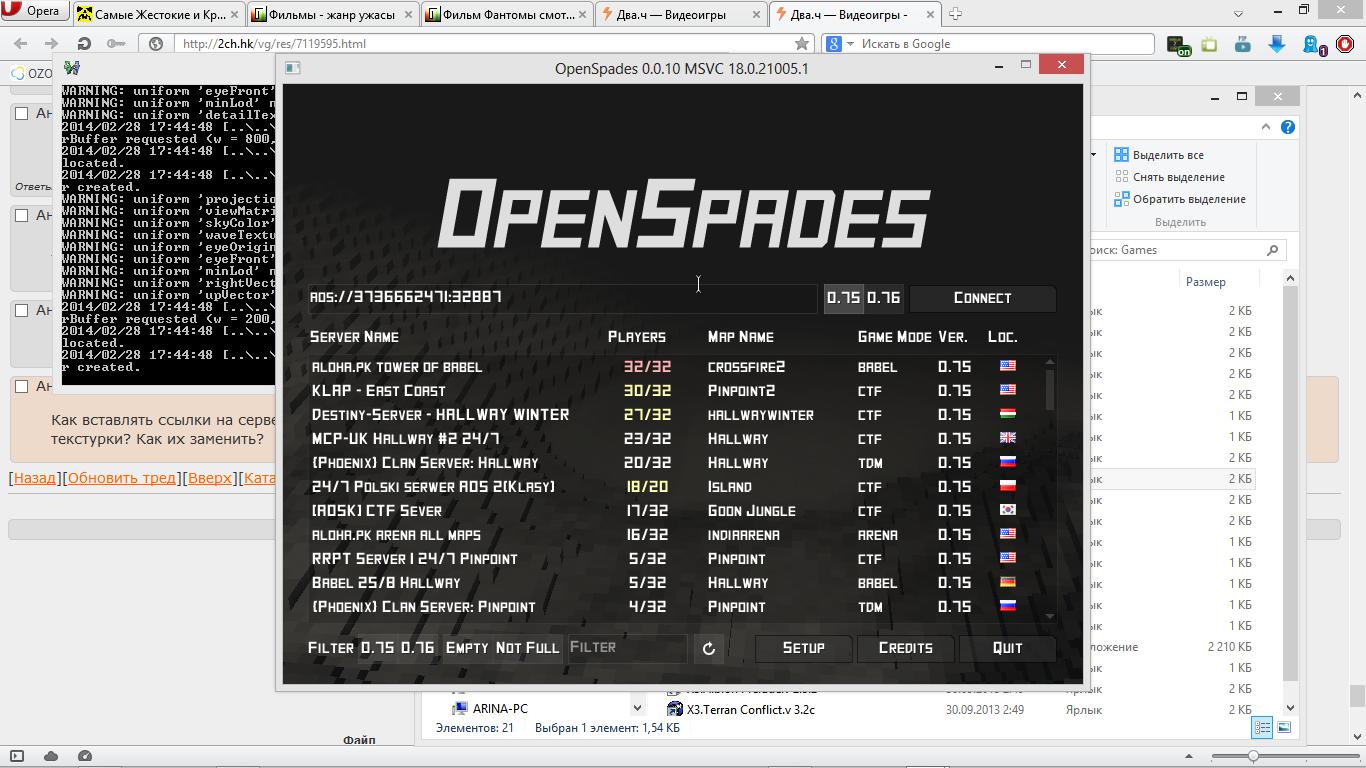The width and height of the screenshot is (1366, 768).
Task: Expand the dropdown arrow beside ARINA-PC
Action: (636, 708)
